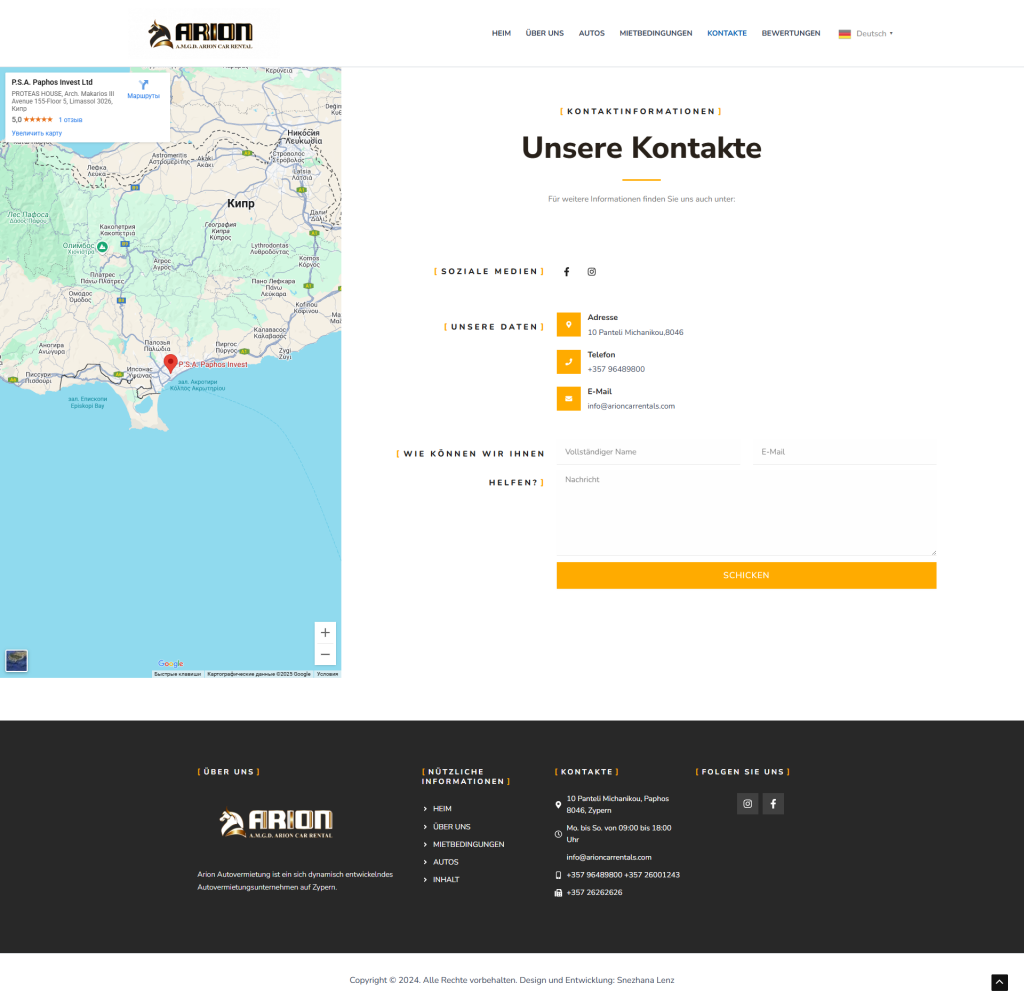Viewport: 1024px width, 1008px height.
Task: Click the Facebook icon beside Soziale Medien
Action: point(566,272)
